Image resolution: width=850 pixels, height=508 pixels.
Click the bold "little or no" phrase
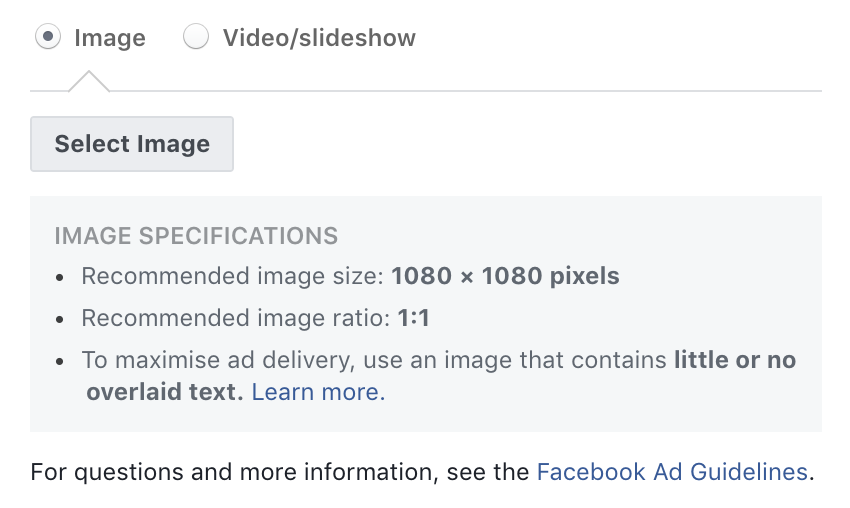pyautogui.click(x=735, y=359)
